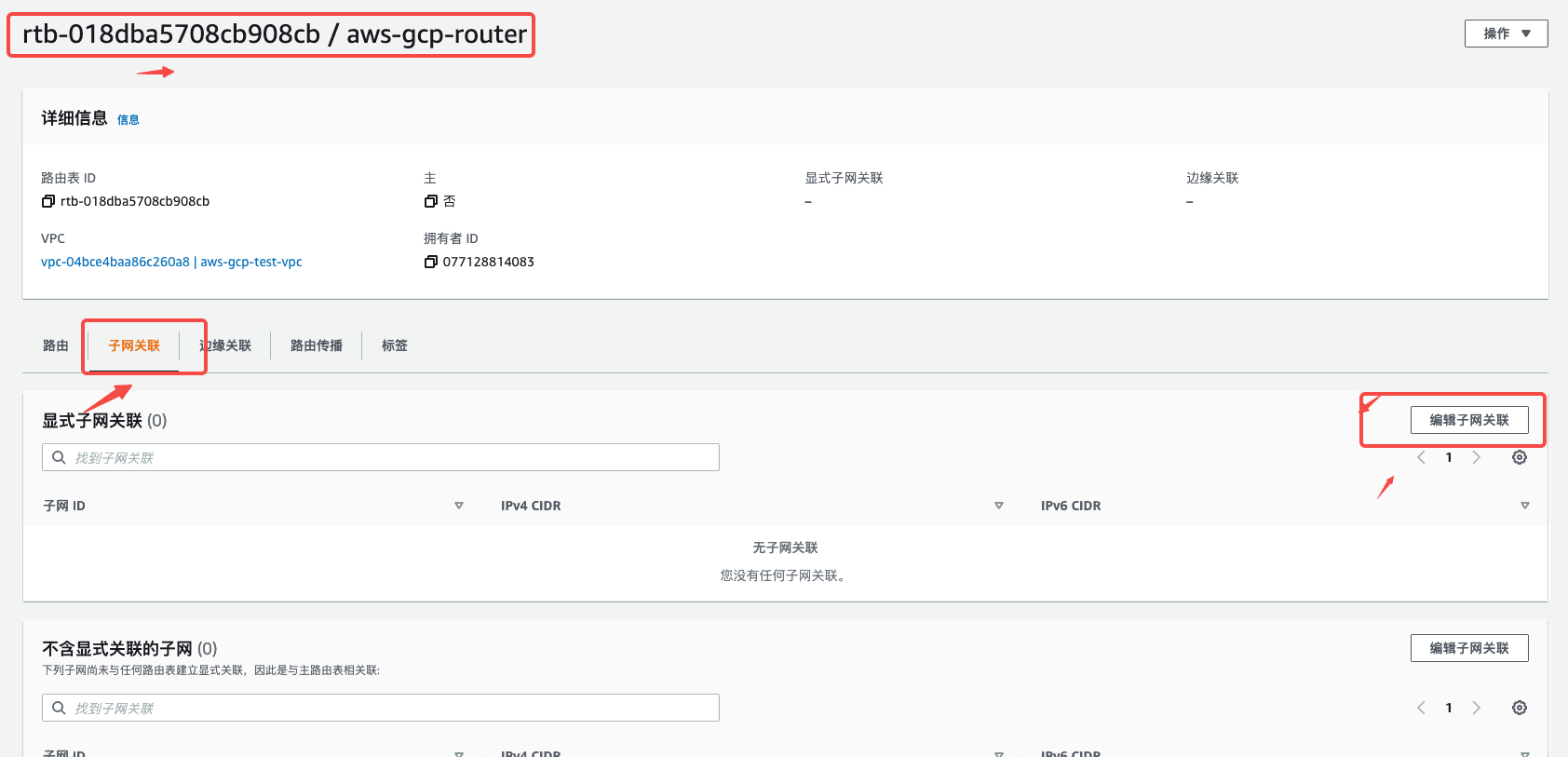Copy the owner ID 077128814083
This screenshot has width=1568, height=757.
430,262
